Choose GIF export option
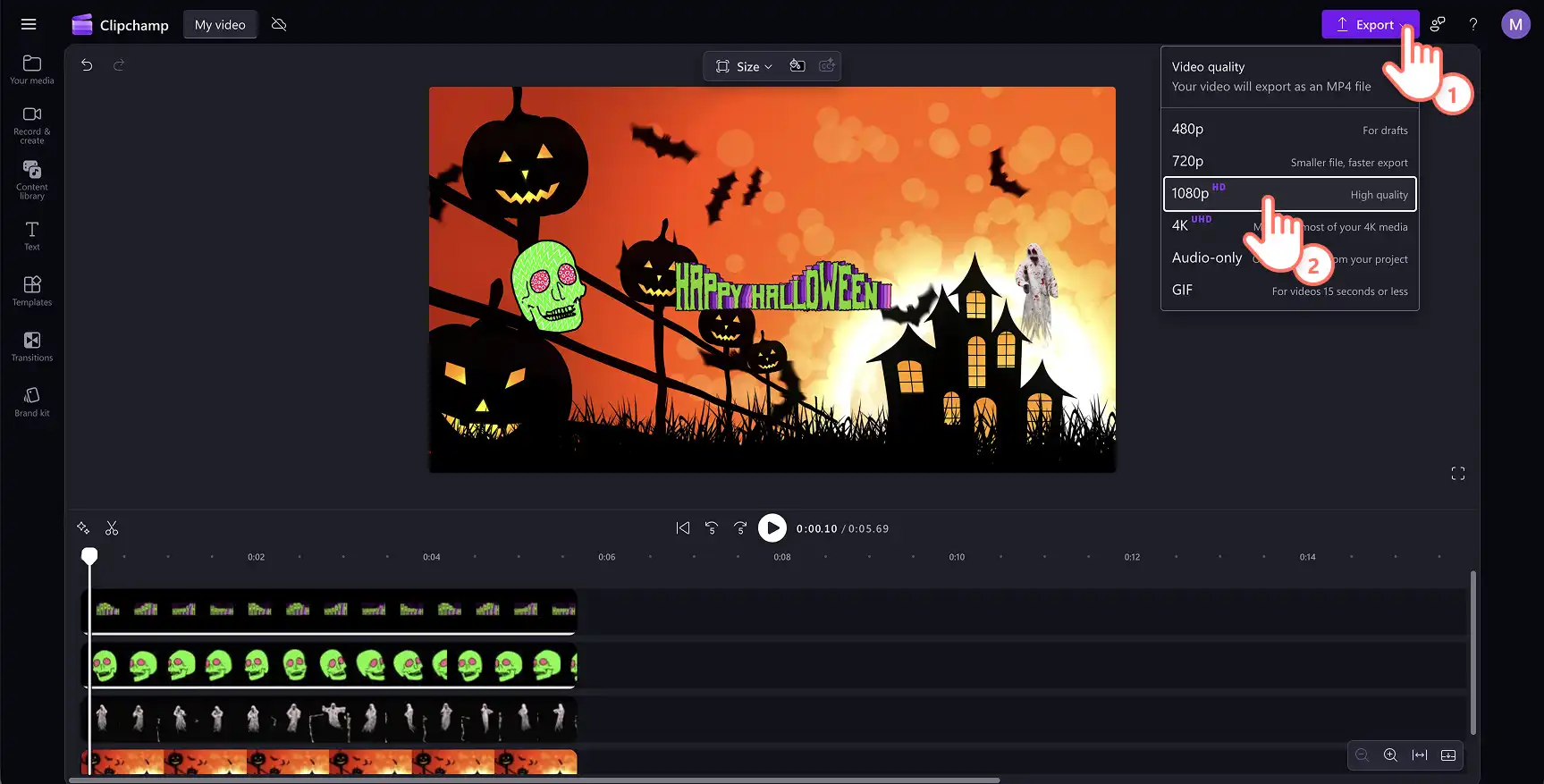The image size is (1544, 784). [1289, 290]
